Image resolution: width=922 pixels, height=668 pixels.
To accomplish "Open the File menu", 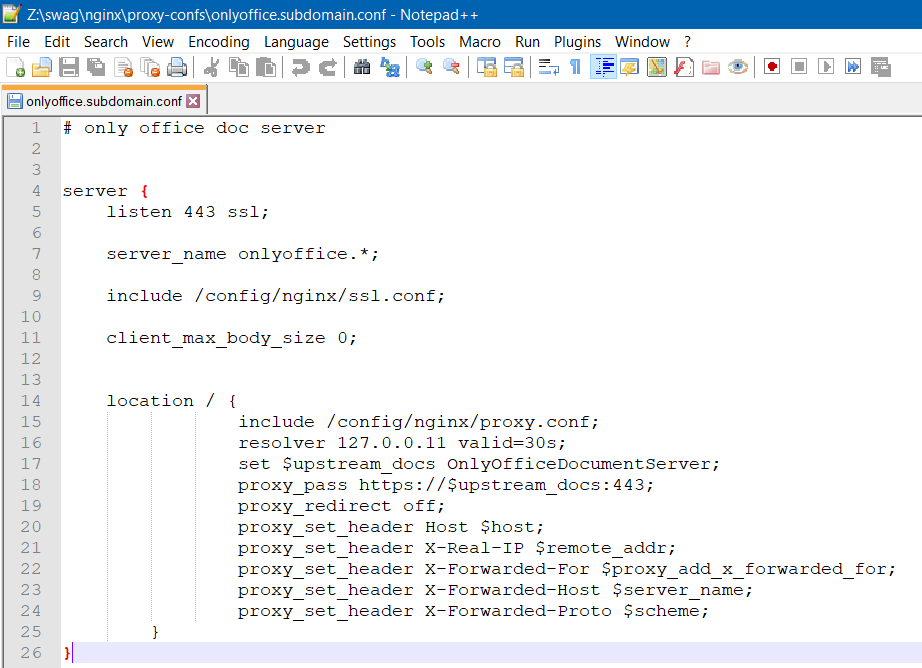I will [18, 42].
